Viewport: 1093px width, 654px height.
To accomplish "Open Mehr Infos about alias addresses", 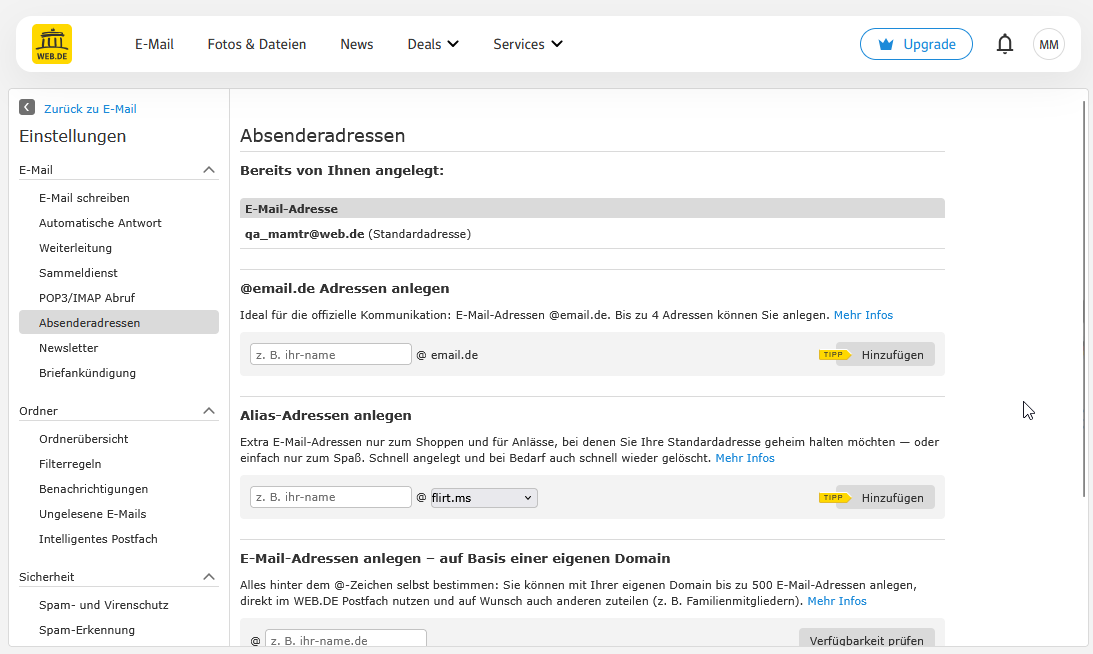I will pos(744,457).
